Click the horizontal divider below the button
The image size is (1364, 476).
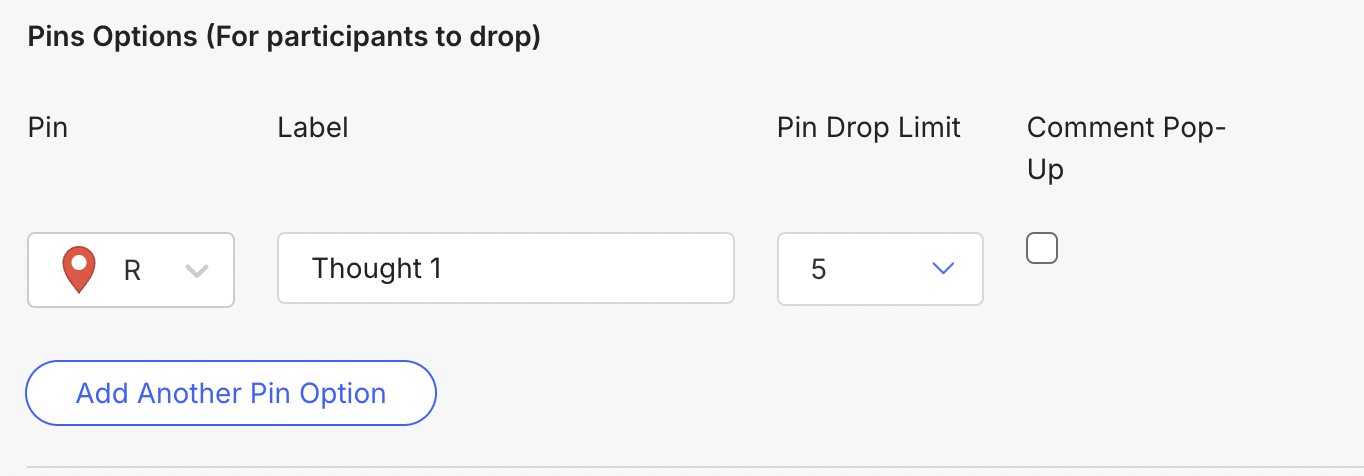click(x=682, y=467)
